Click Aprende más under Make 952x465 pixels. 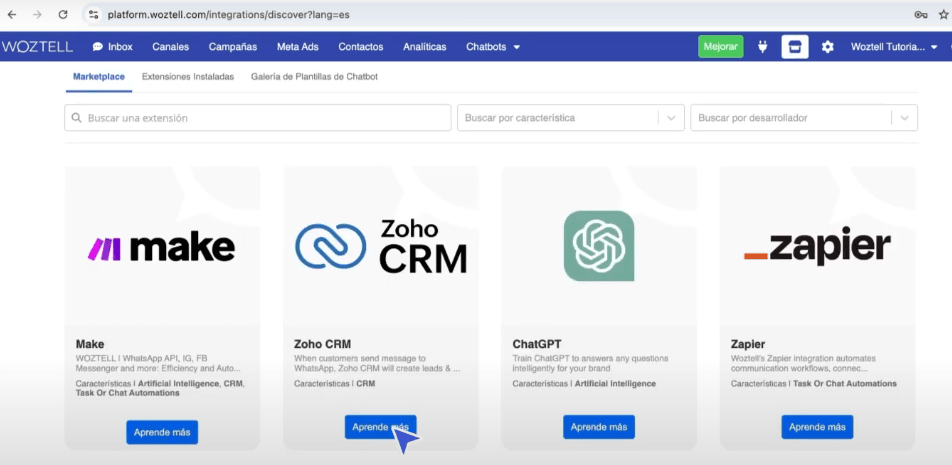coord(162,432)
